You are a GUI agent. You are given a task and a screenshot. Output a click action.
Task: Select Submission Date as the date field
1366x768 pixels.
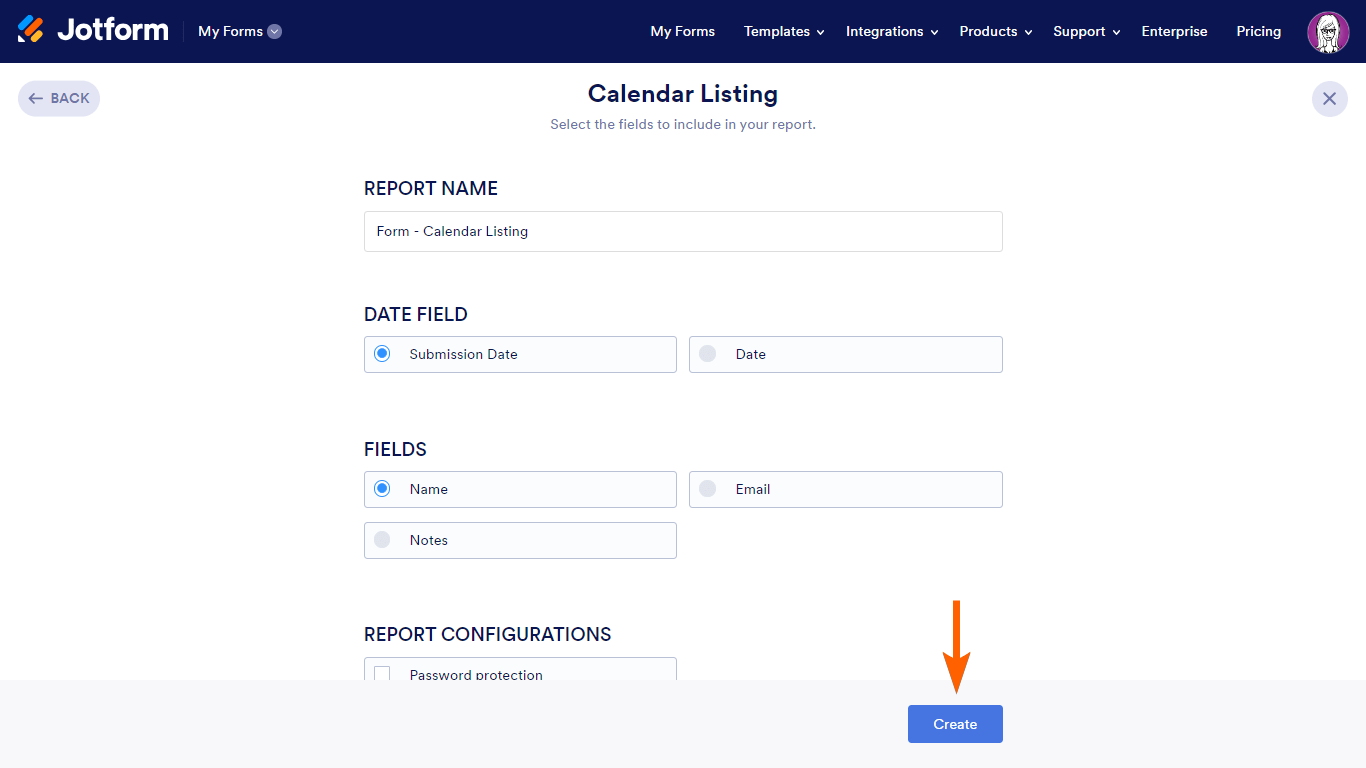[x=382, y=354]
